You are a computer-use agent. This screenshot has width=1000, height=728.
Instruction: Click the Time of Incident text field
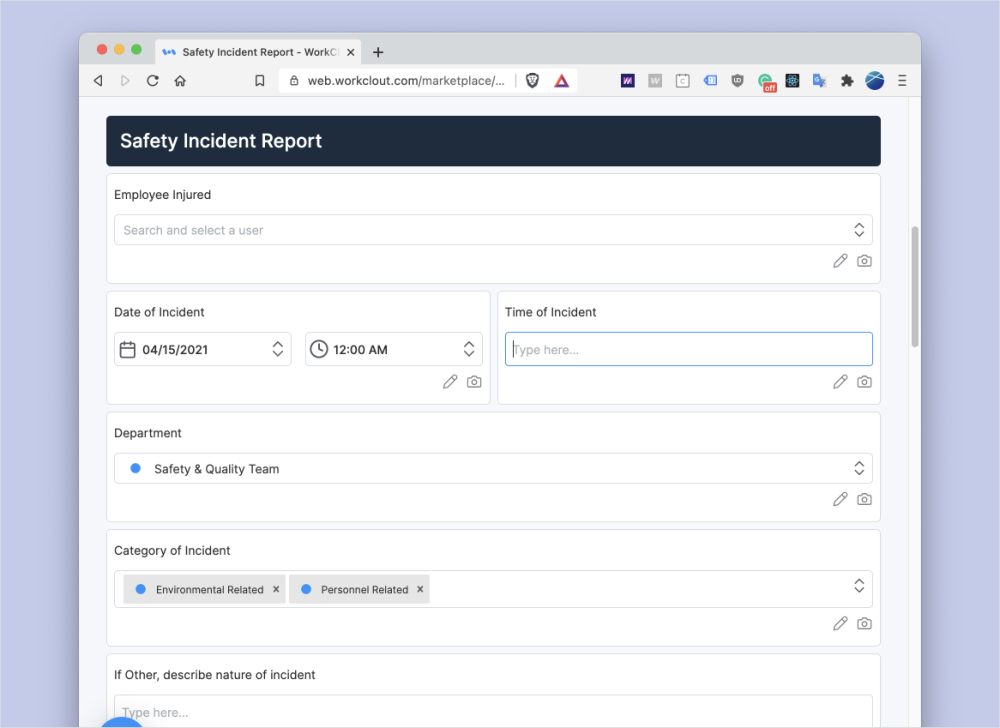tap(688, 349)
